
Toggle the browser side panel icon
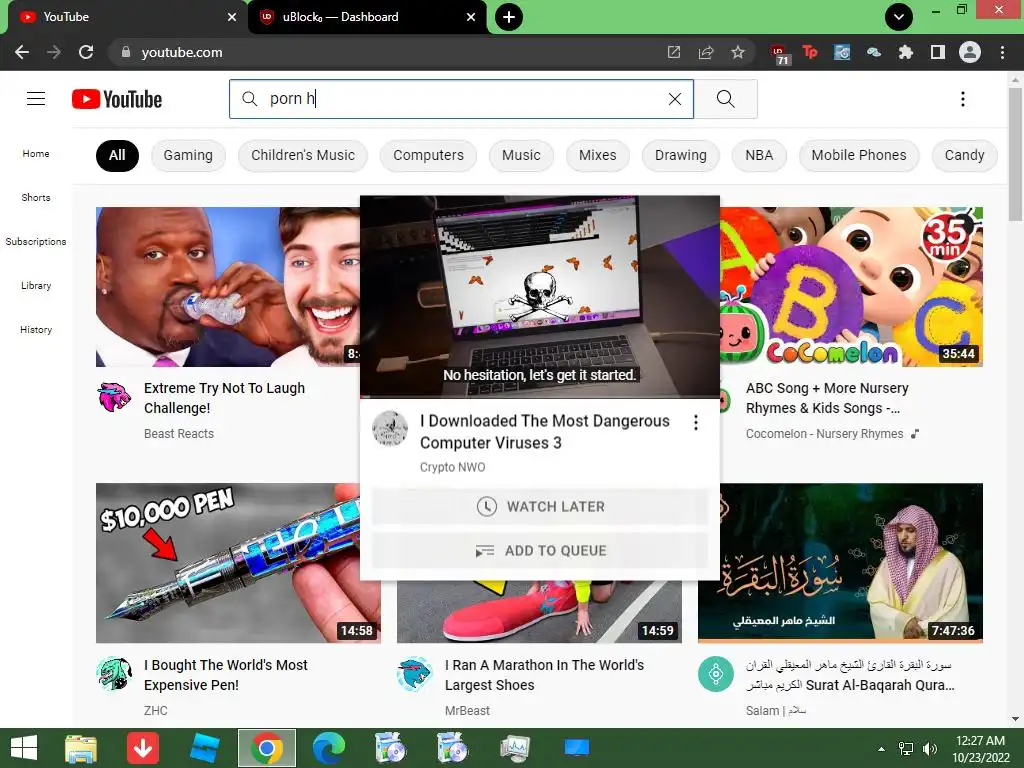pyautogui.click(x=938, y=52)
